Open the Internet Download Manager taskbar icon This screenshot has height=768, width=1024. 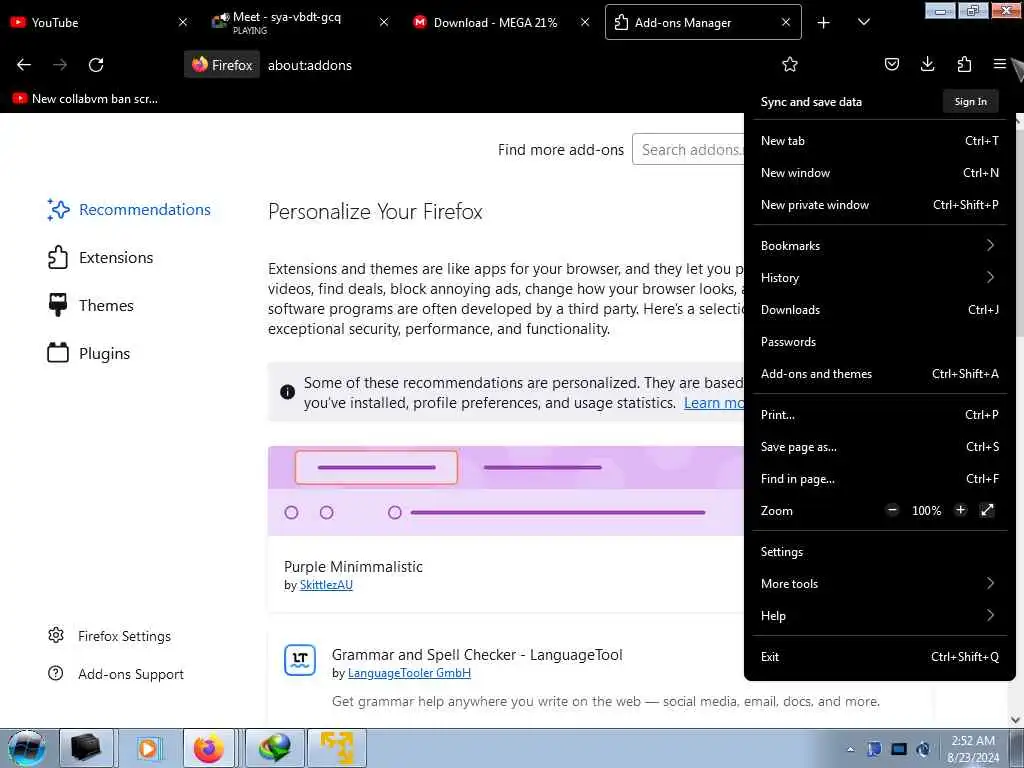[x=274, y=748]
